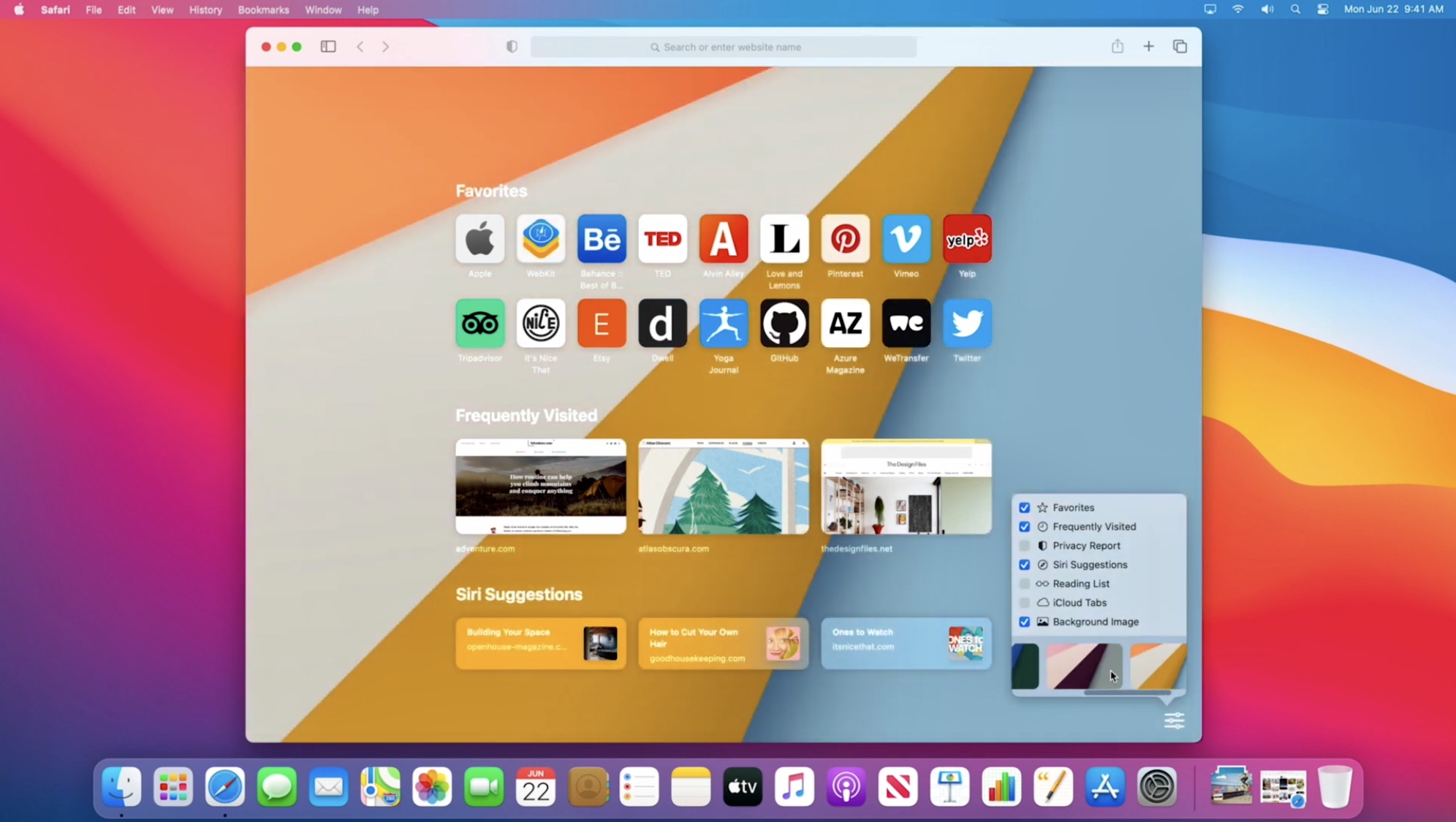Open the History menu
Viewport: 1456px width, 822px height.
coord(205,9)
